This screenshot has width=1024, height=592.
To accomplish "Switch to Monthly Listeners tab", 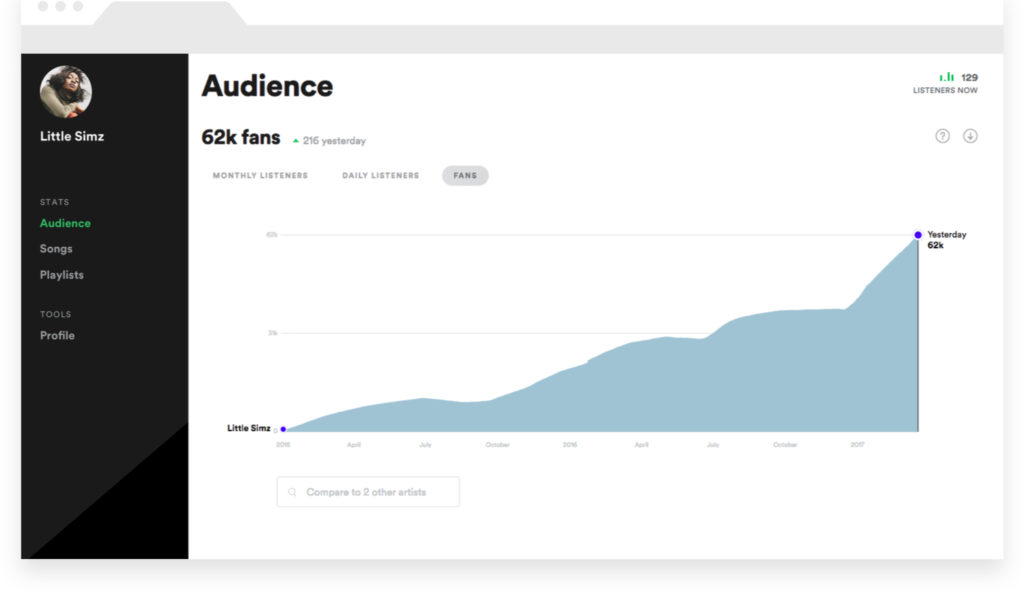I will 260,176.
